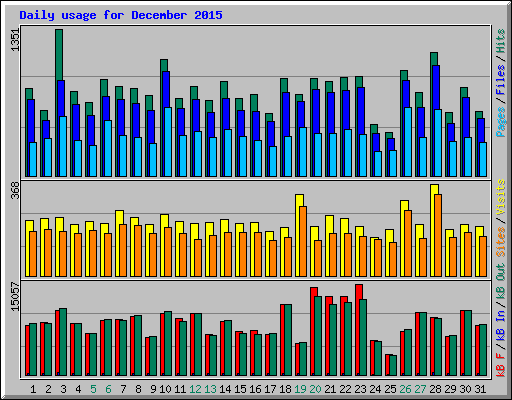Click day label "1" on the x-axis
The height and width of the screenshot is (400, 512).
(x=33, y=389)
